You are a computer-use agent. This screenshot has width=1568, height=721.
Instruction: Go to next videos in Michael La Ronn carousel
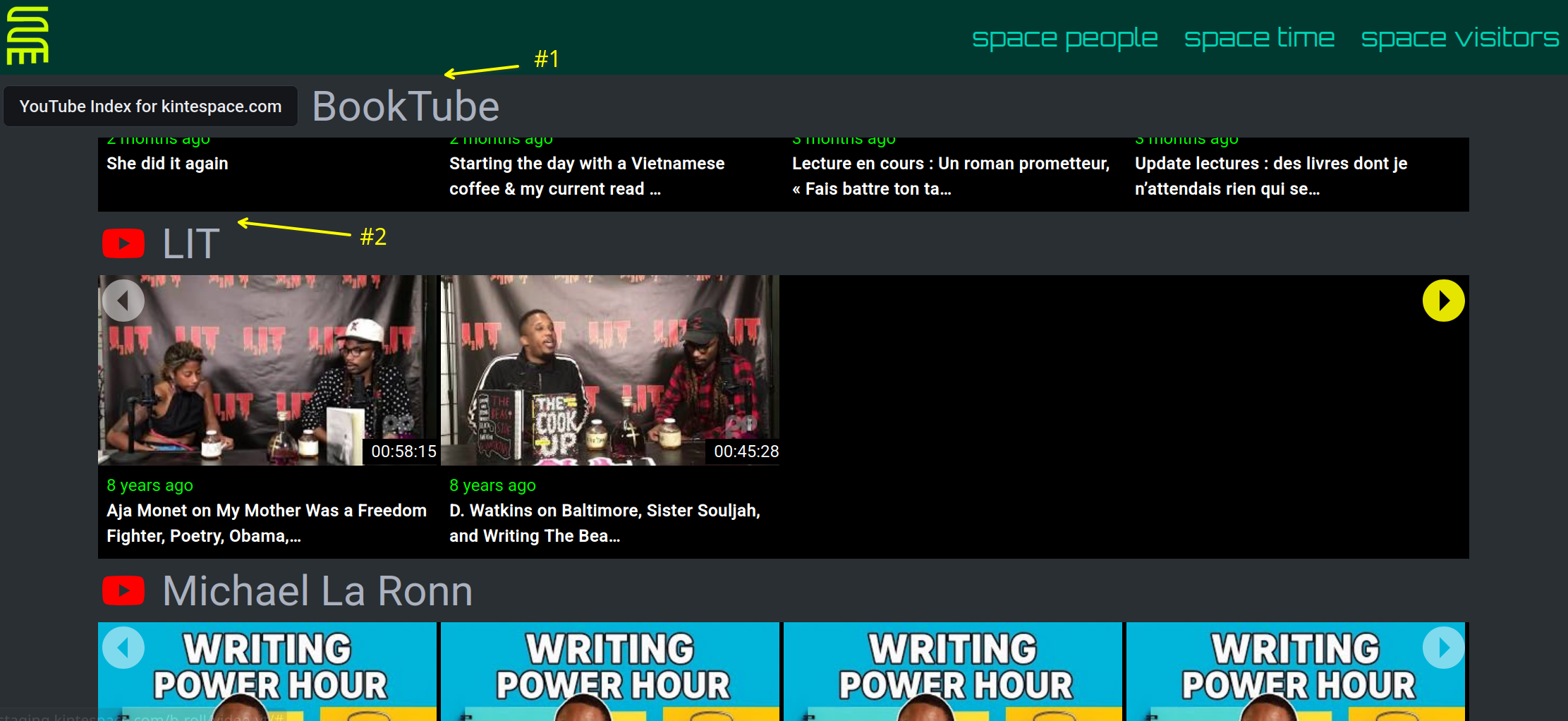tap(1443, 648)
